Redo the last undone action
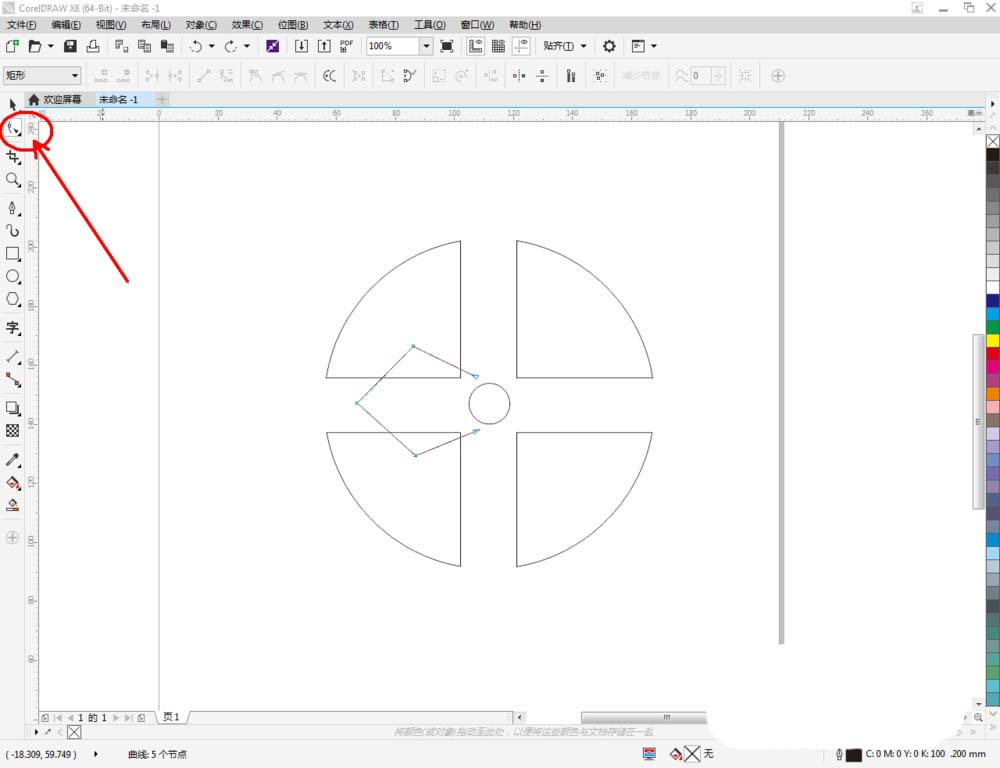The width and height of the screenshot is (1000, 768). pyautogui.click(x=230, y=46)
